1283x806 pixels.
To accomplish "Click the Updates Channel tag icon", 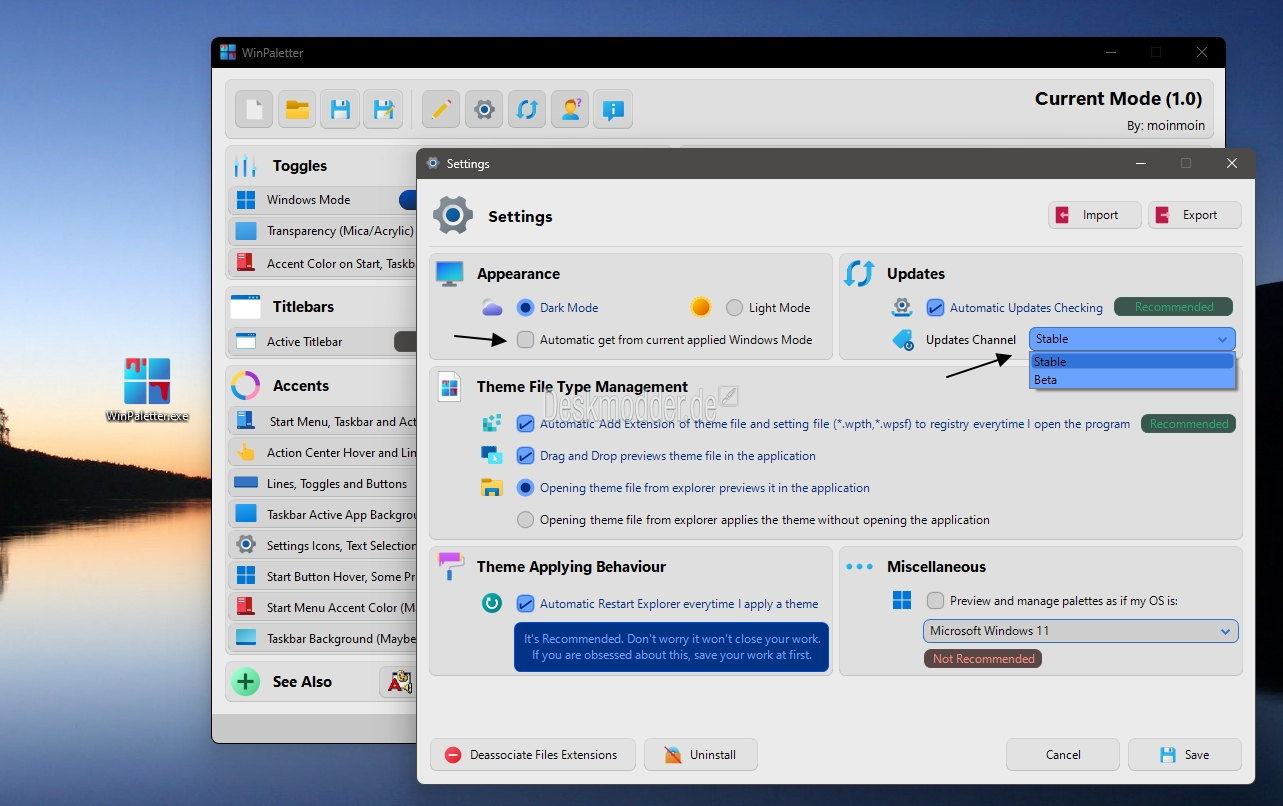I will pos(903,340).
